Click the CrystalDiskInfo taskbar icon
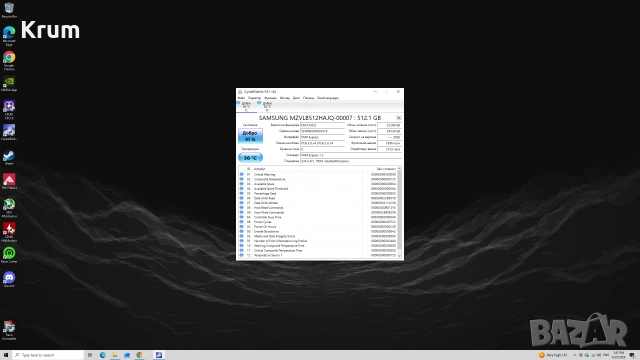The image size is (640, 360). (159, 355)
